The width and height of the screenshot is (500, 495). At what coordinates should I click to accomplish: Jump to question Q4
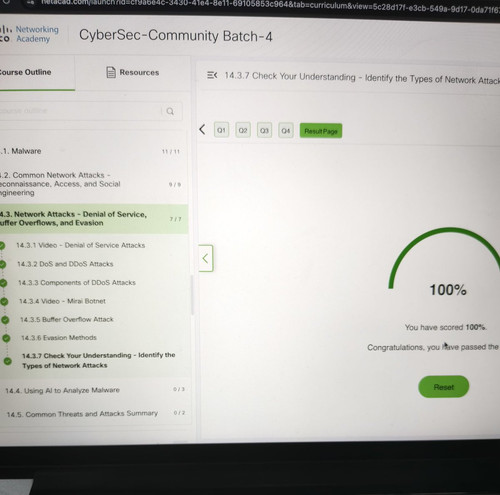click(286, 131)
